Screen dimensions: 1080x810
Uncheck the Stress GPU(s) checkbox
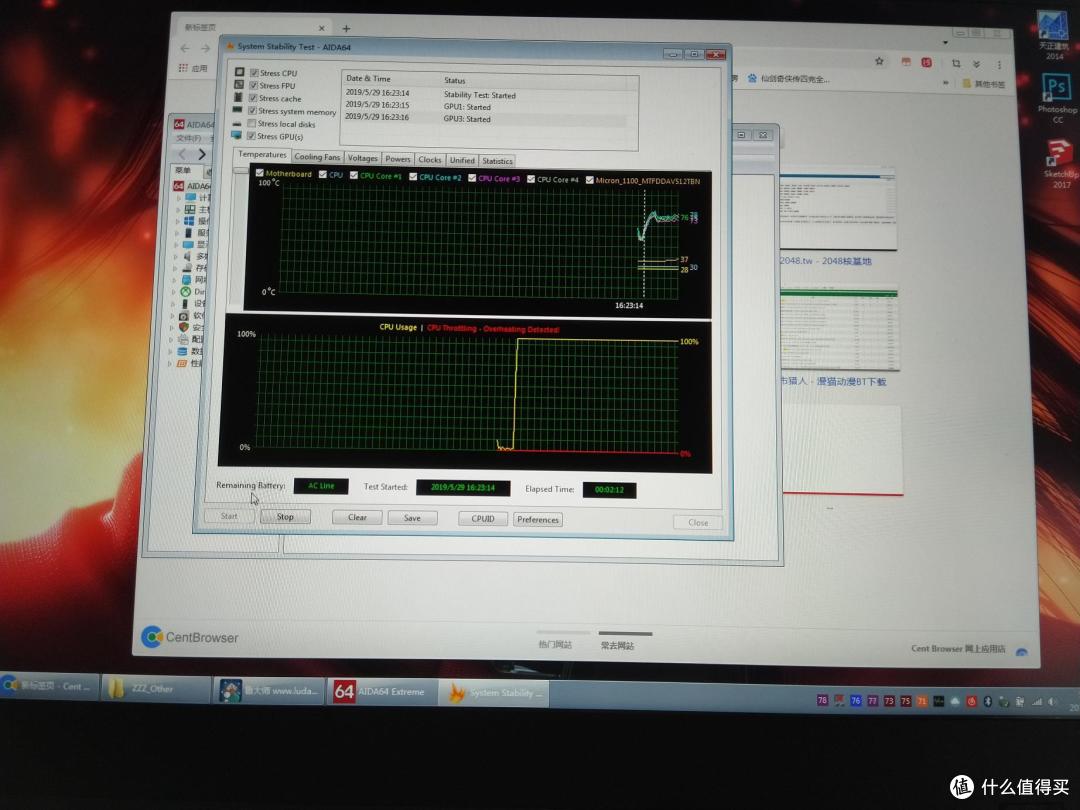(251, 136)
